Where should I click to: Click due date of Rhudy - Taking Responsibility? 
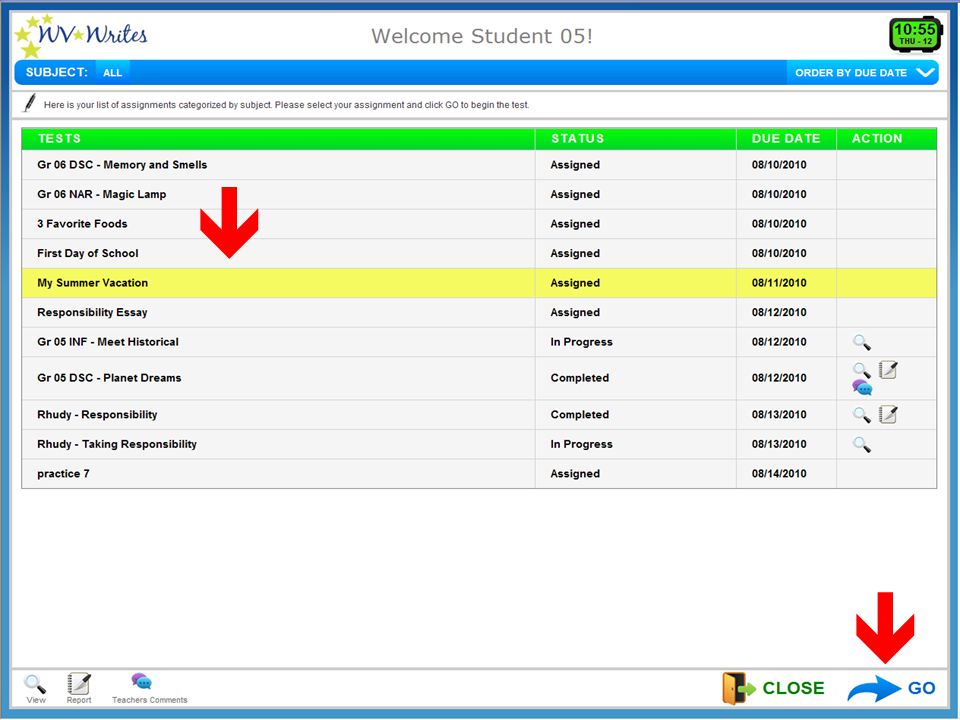pos(779,444)
